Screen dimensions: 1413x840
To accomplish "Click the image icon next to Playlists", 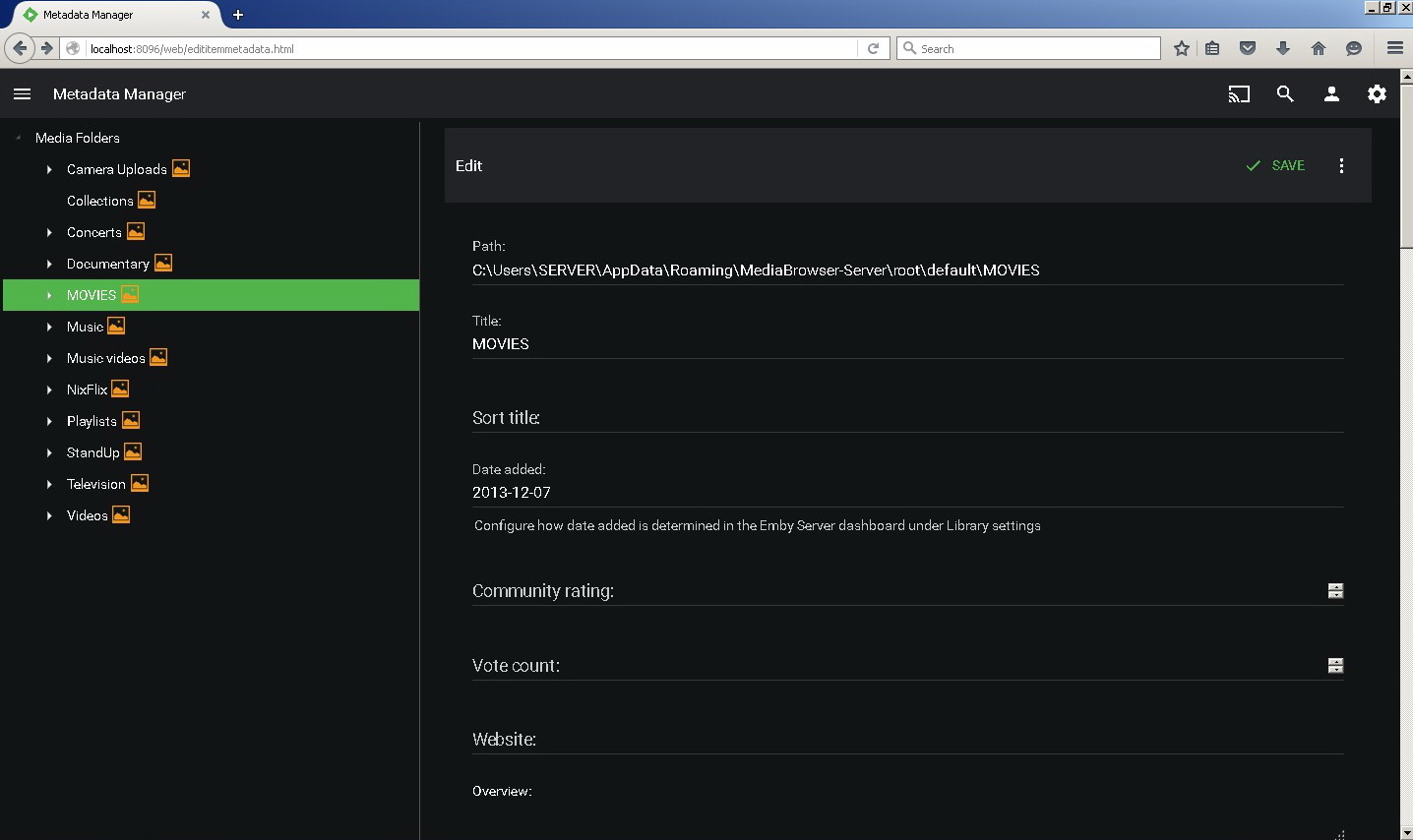I will point(131,421).
